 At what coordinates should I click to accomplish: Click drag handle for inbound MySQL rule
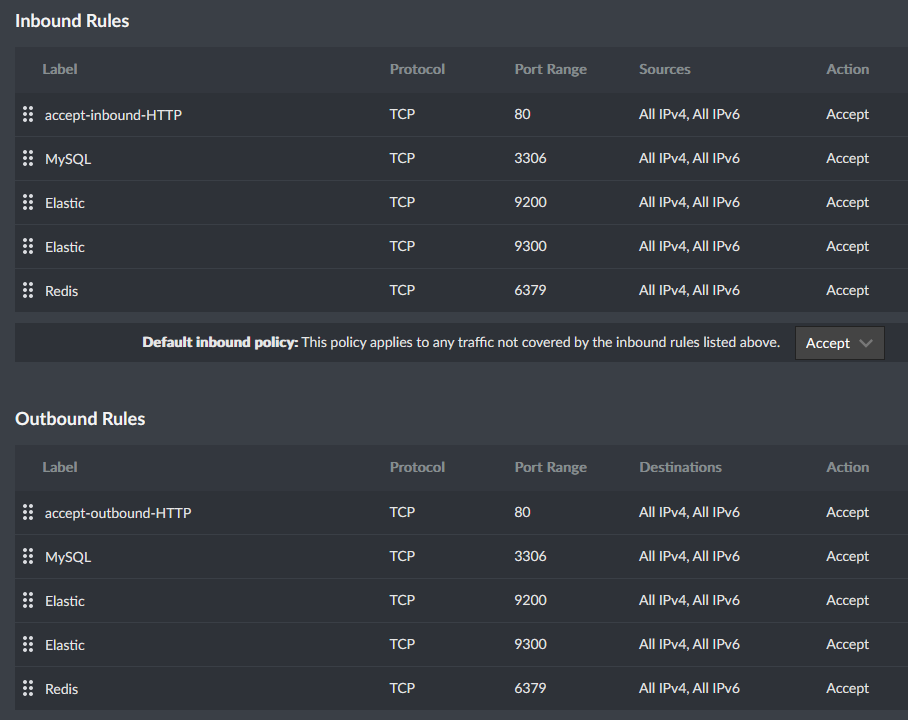click(x=28, y=158)
